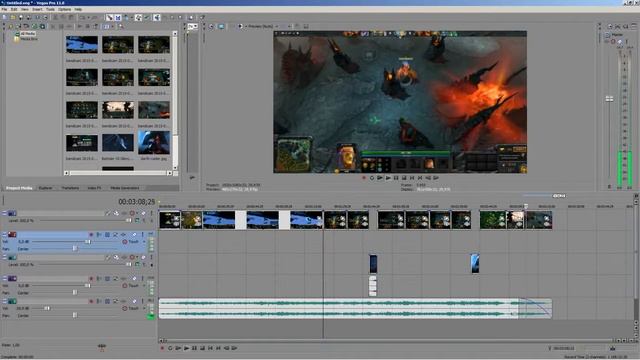Select Media Bins folder in tree

29,39
